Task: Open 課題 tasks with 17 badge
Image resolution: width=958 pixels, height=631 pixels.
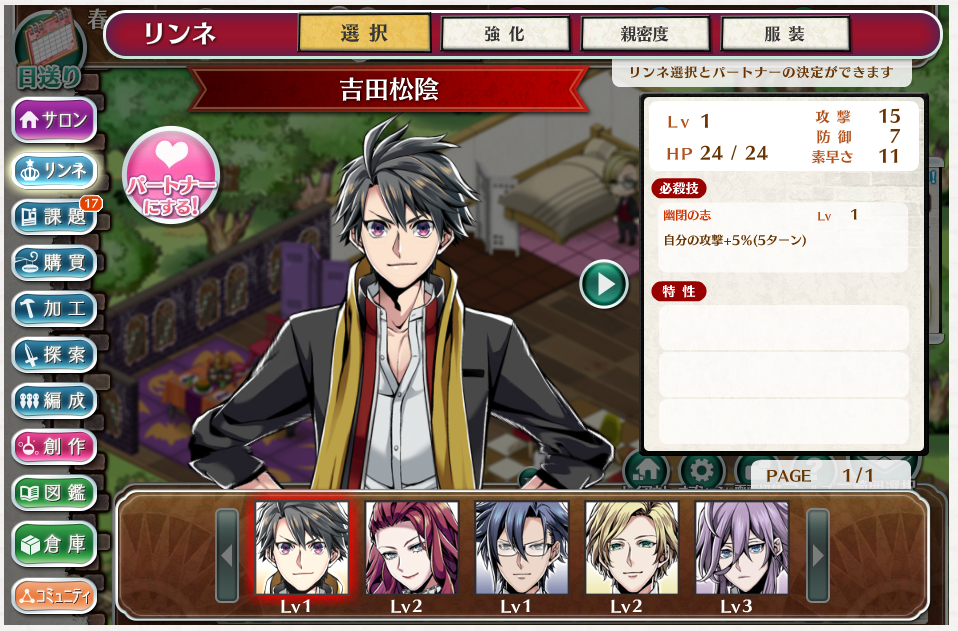Action: [x=54, y=216]
